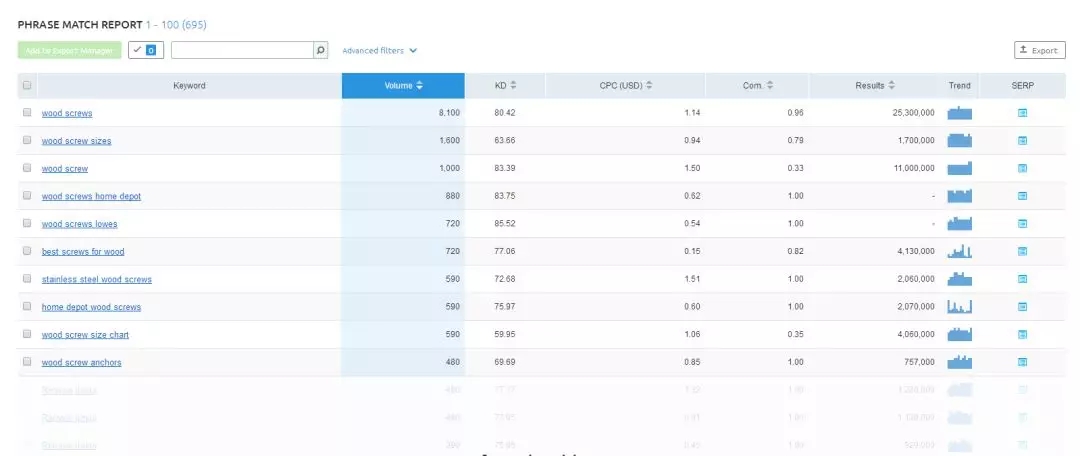Screen dimensions: 1080x456
Task: Select checkbox for wood screw size chart
Action: point(27,334)
